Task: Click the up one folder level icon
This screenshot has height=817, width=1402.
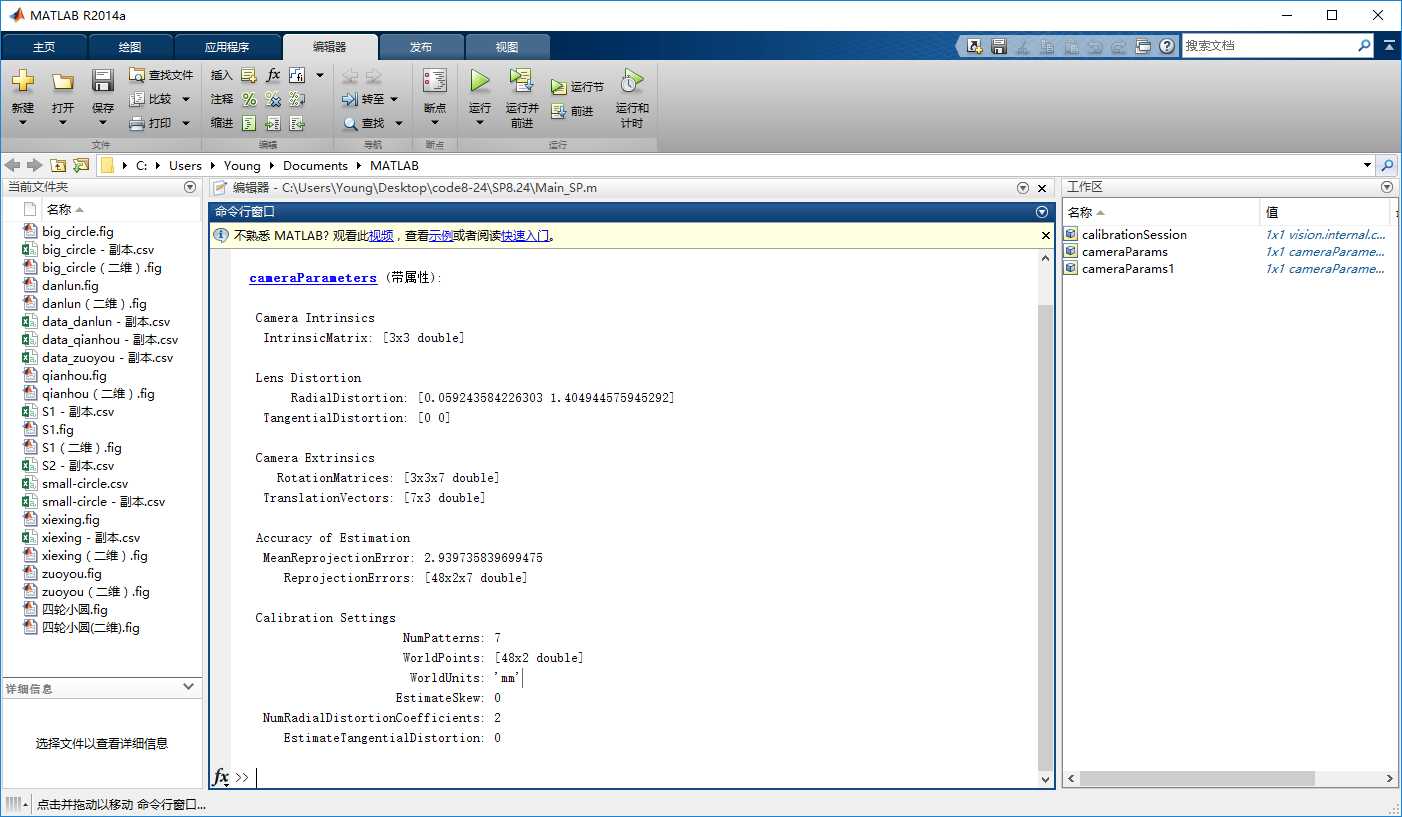Action: [x=58, y=165]
